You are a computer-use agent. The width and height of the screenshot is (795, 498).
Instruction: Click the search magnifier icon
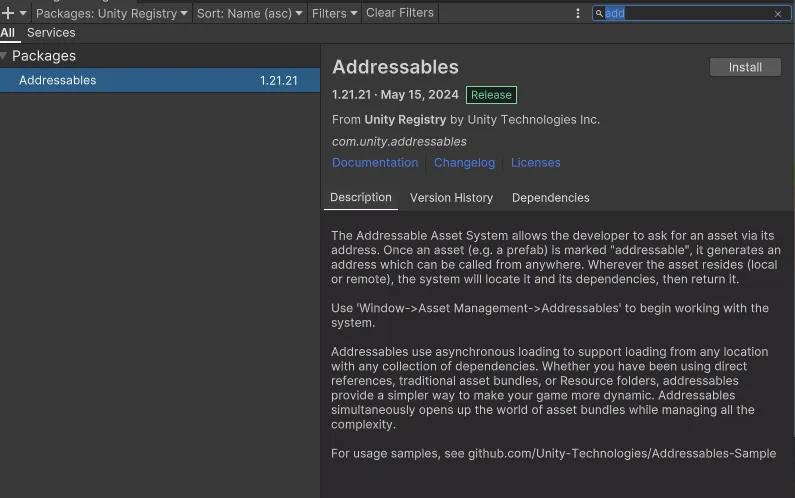pos(599,14)
